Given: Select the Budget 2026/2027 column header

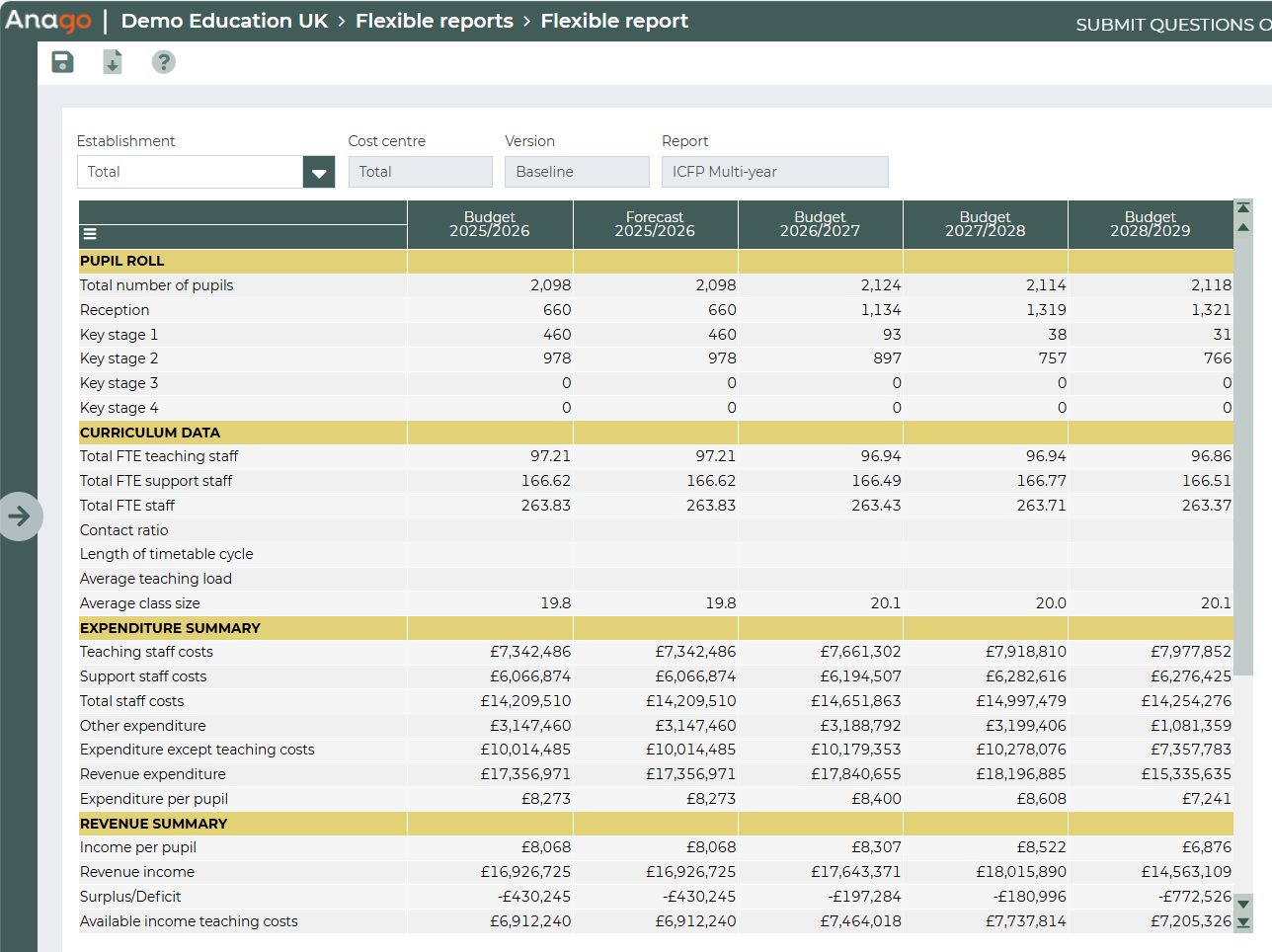Looking at the screenshot, I should [x=820, y=224].
